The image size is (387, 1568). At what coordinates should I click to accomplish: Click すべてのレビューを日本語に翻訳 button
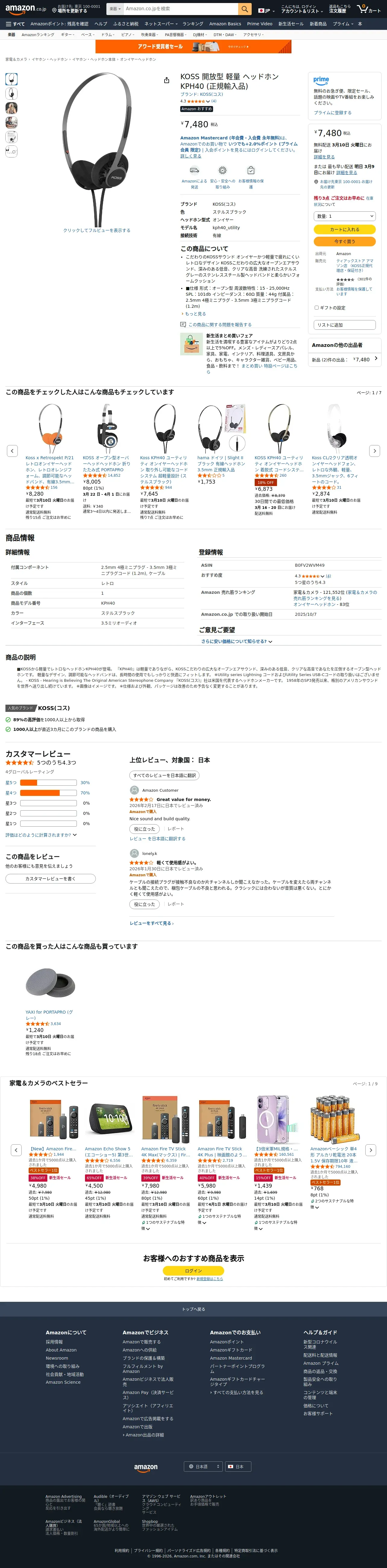165,775
